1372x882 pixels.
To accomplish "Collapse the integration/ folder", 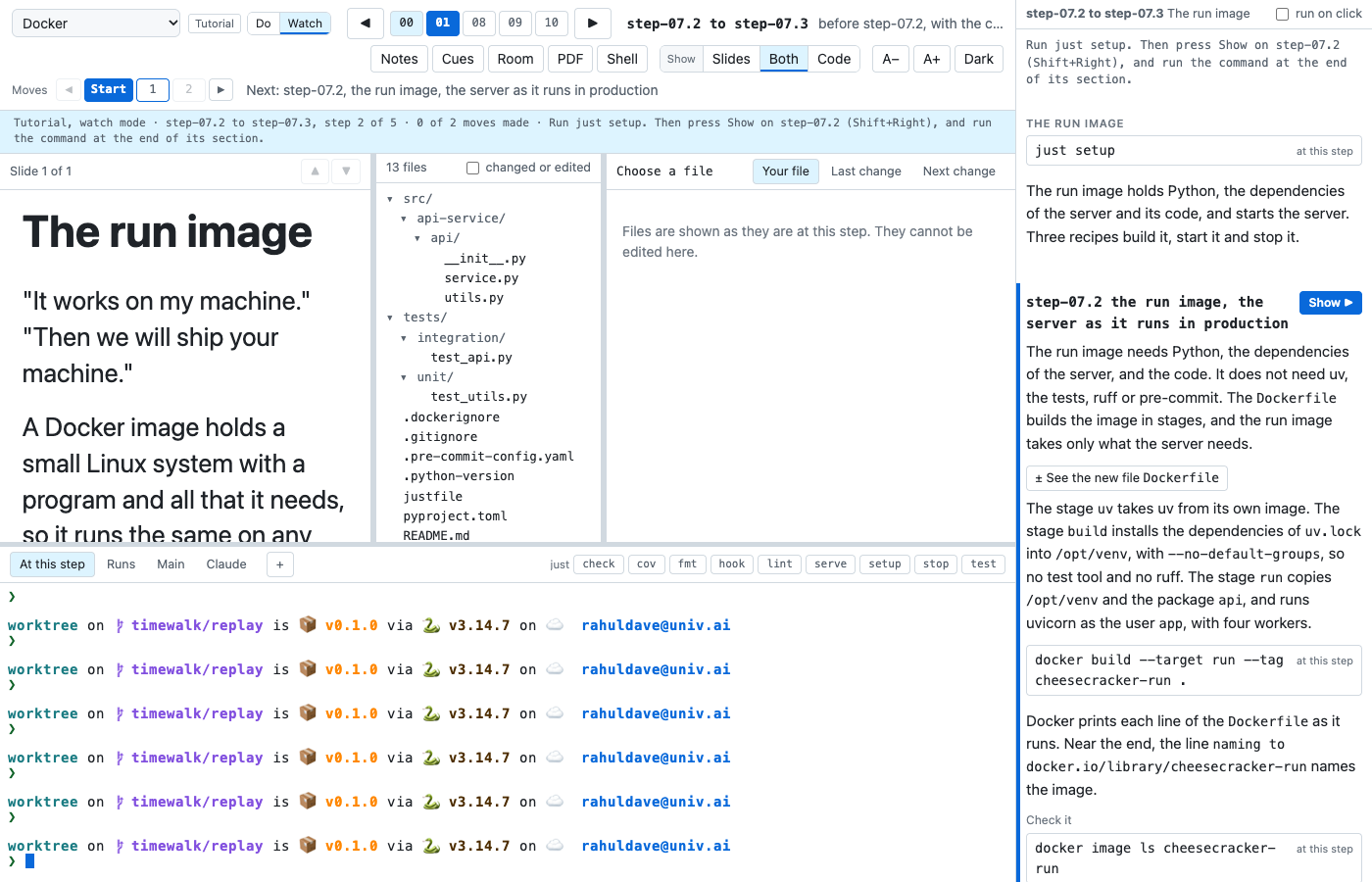I will click(x=404, y=338).
